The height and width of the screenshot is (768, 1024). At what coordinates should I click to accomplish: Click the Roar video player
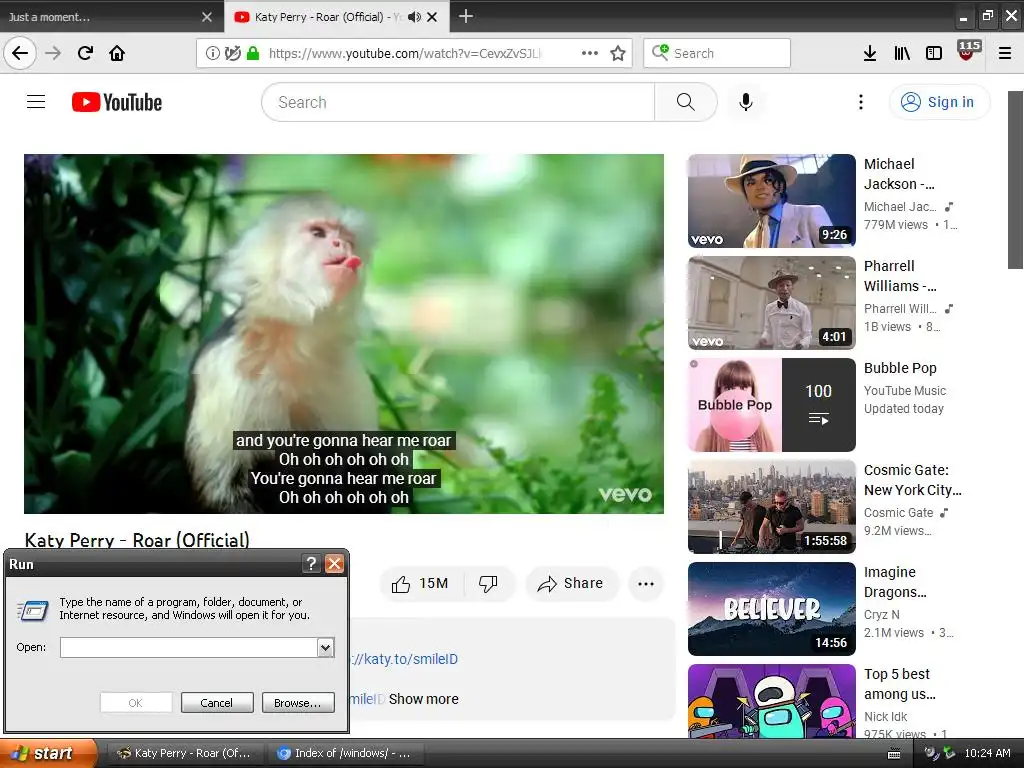pyautogui.click(x=344, y=334)
